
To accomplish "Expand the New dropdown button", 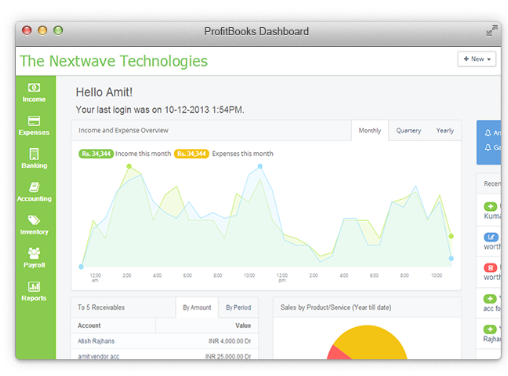I will pyautogui.click(x=477, y=59).
